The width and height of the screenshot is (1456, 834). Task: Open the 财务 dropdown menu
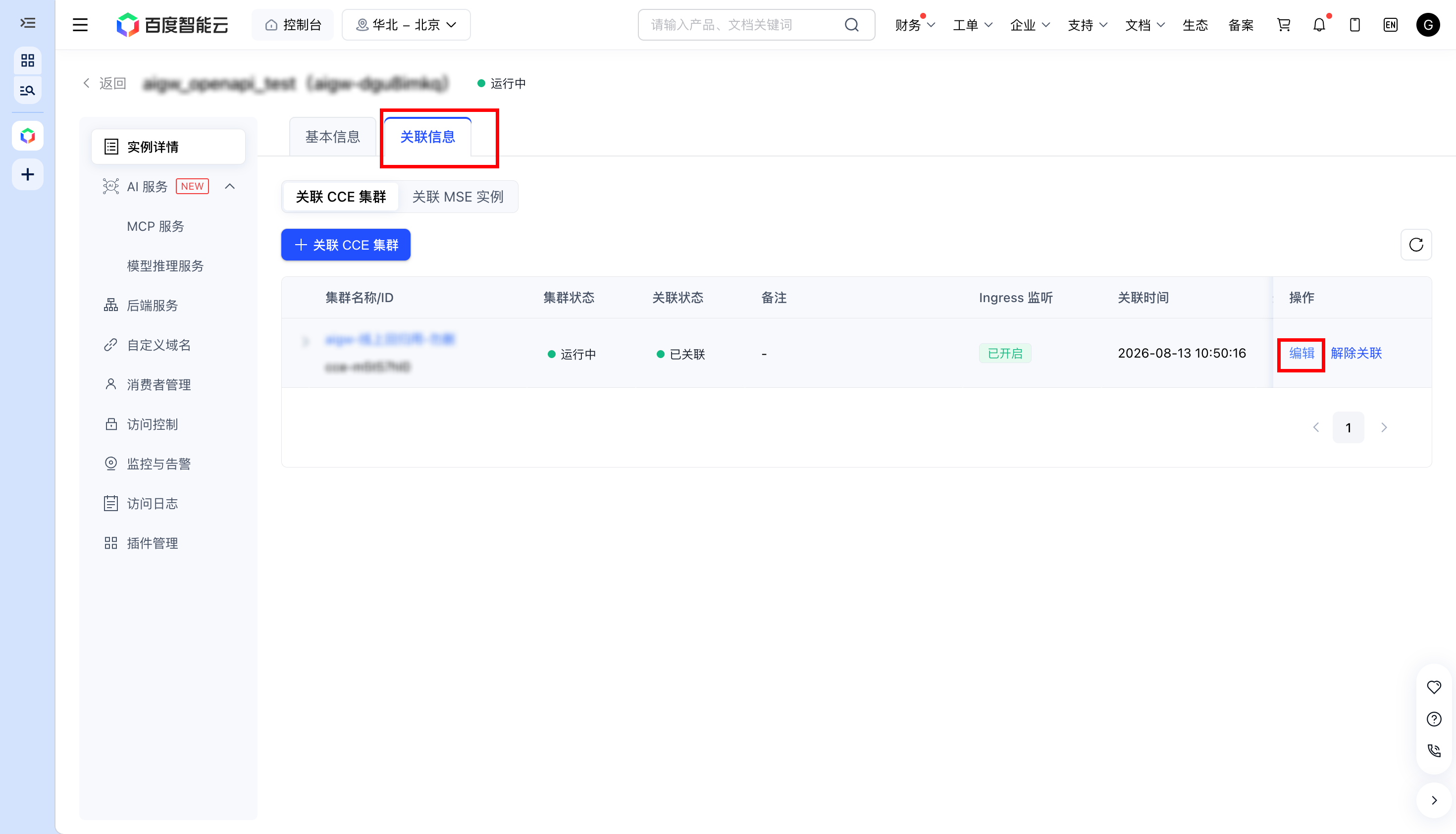(x=915, y=25)
